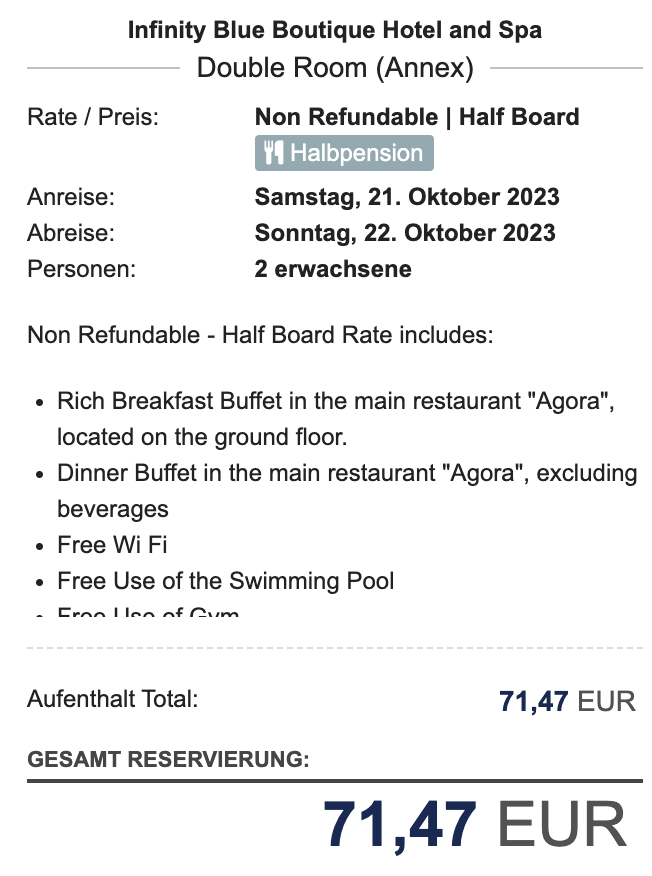Click the Aufenthalt Total price 71,47 EUR
Viewport: 652px width, 876px height.
(x=567, y=701)
